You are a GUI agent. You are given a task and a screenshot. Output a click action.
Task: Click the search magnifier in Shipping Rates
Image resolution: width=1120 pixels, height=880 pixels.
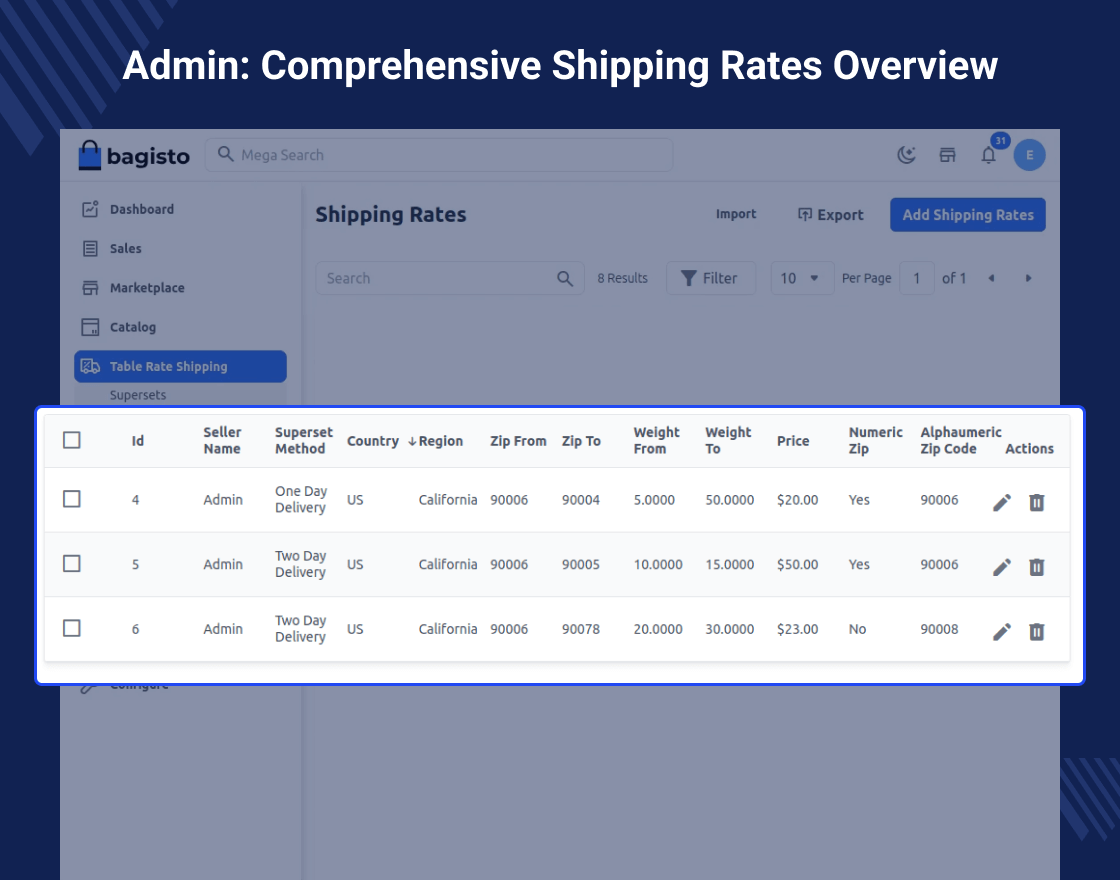pyautogui.click(x=565, y=279)
